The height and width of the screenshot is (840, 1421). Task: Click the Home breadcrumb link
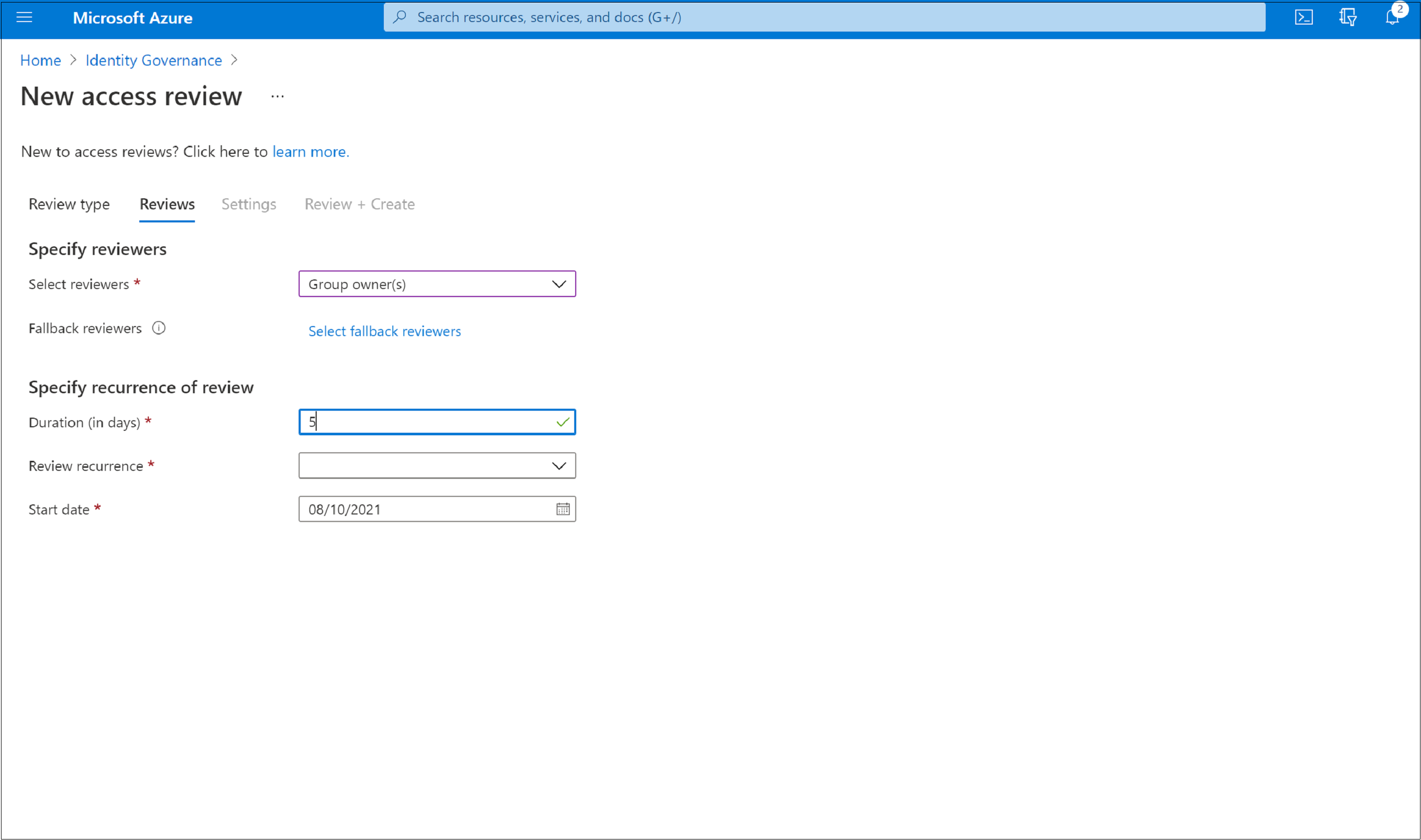tap(40, 60)
